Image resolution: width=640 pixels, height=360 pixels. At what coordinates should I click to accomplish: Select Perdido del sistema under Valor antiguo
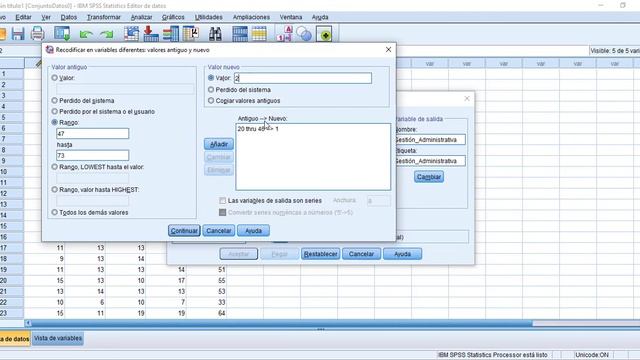click(54, 100)
